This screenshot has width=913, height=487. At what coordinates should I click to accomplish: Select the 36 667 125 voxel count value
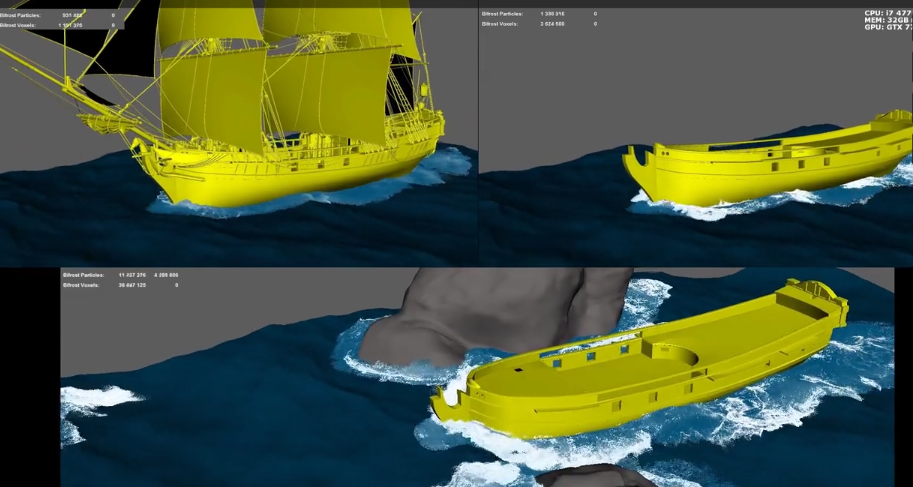pyautogui.click(x=133, y=285)
